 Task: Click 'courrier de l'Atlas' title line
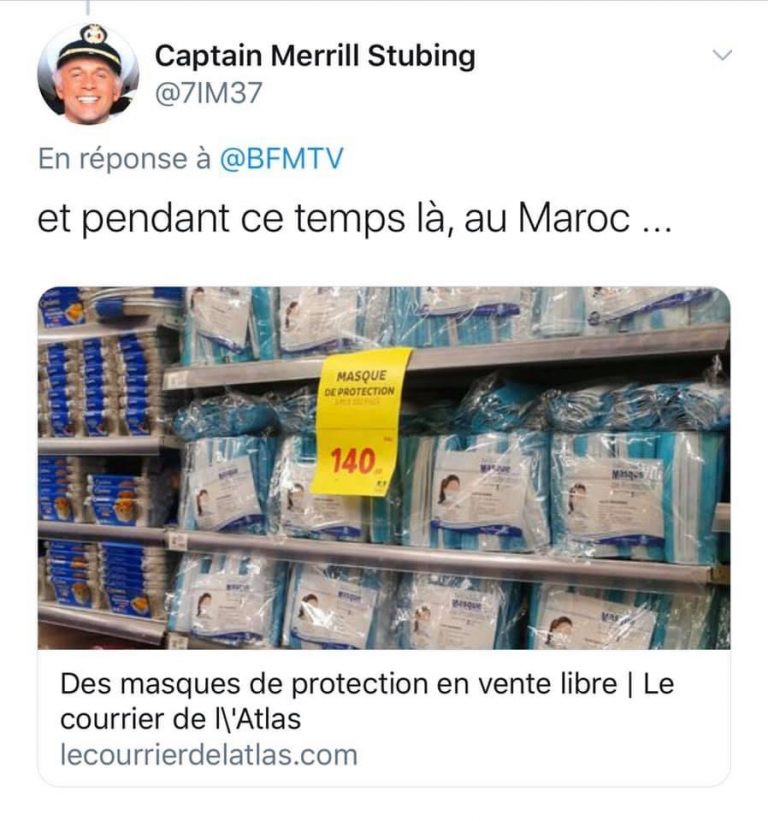[180, 718]
